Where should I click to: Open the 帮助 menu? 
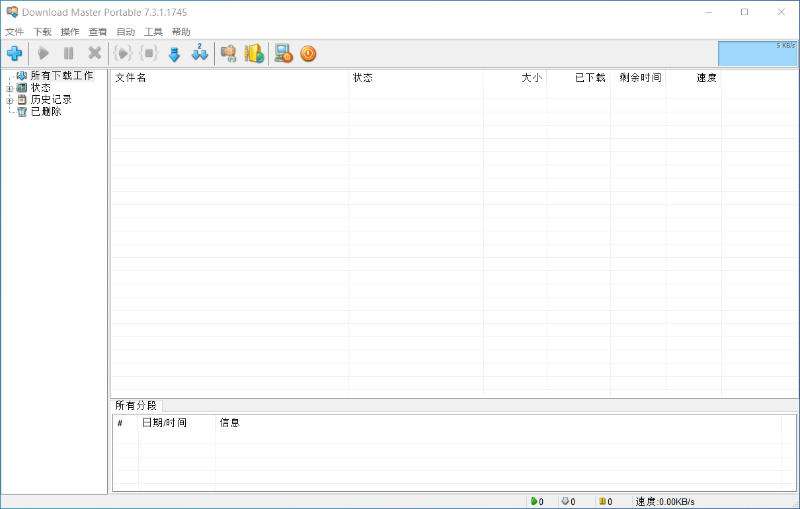point(181,32)
